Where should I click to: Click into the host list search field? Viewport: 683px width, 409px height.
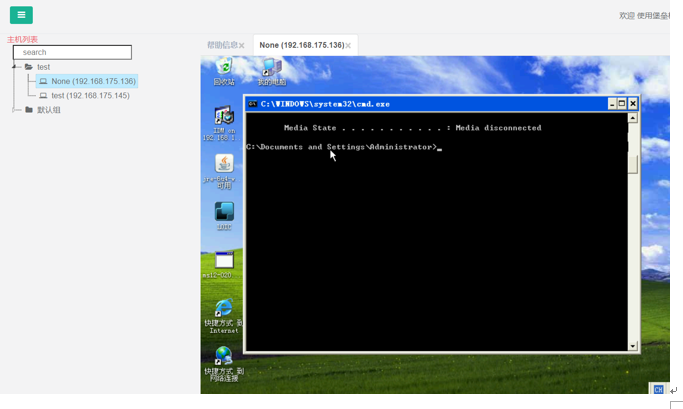(72, 52)
